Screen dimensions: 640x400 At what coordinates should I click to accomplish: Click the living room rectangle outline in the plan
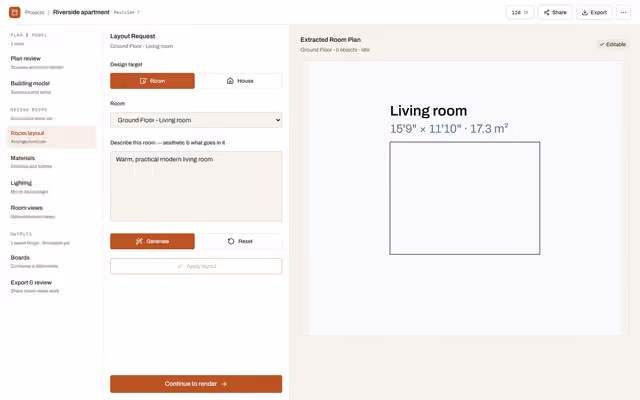point(464,198)
